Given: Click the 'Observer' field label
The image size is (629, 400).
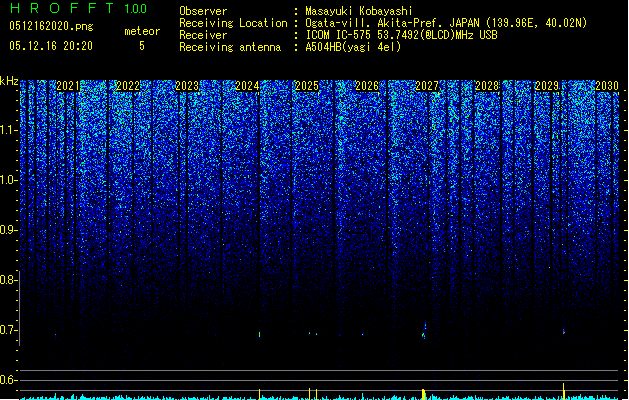Looking at the screenshot, I should (203, 11).
